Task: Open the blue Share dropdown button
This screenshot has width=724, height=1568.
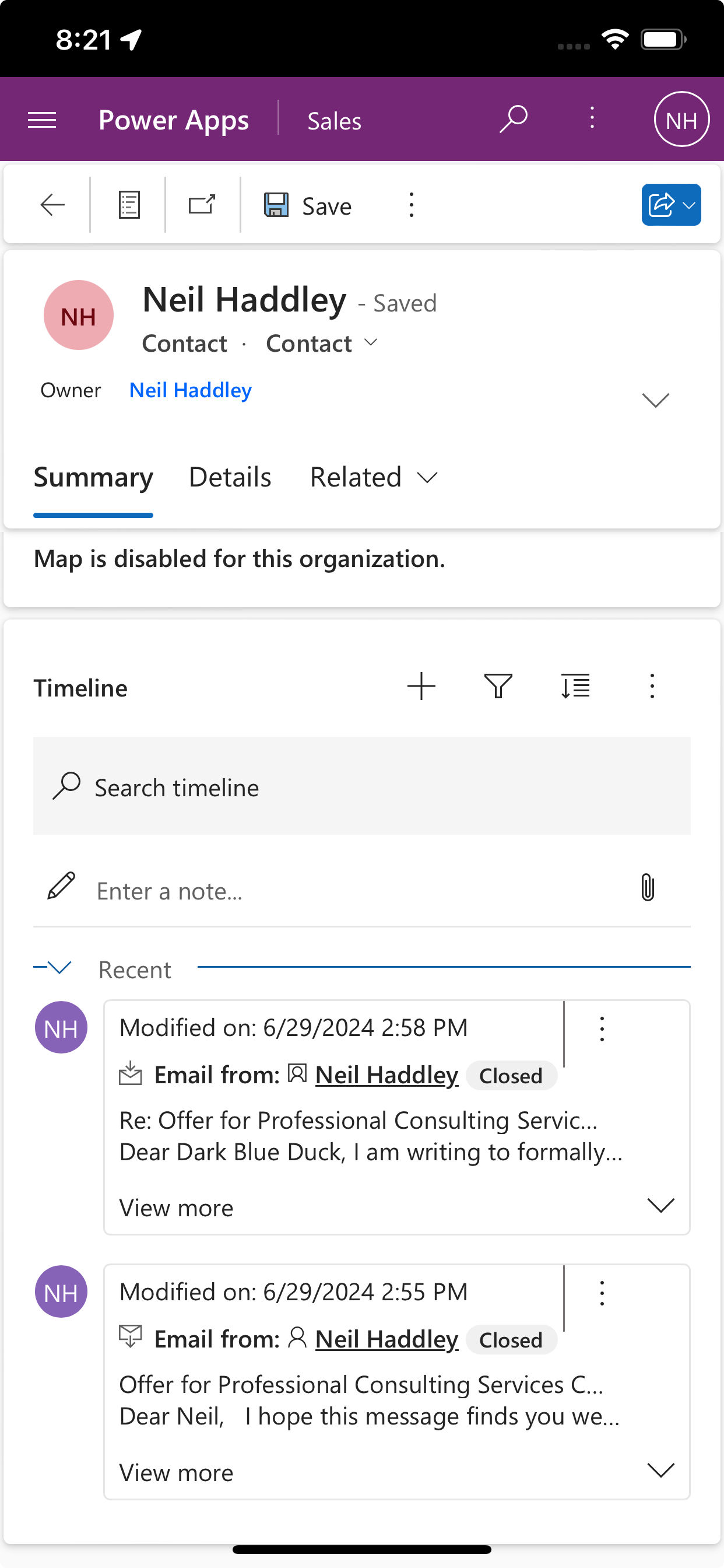Action: 671,205
